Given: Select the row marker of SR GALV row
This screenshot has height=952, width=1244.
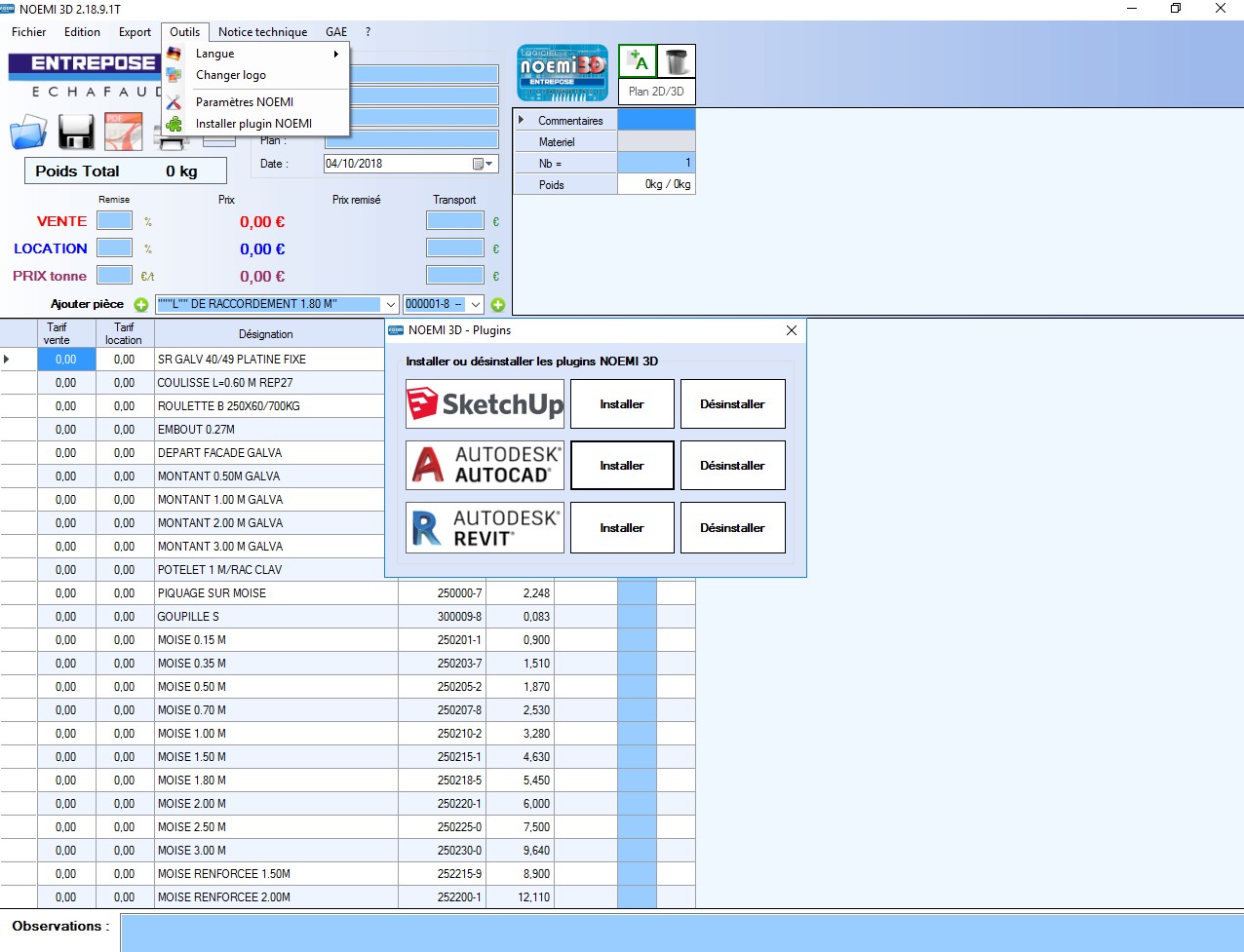Looking at the screenshot, I should coord(19,360).
